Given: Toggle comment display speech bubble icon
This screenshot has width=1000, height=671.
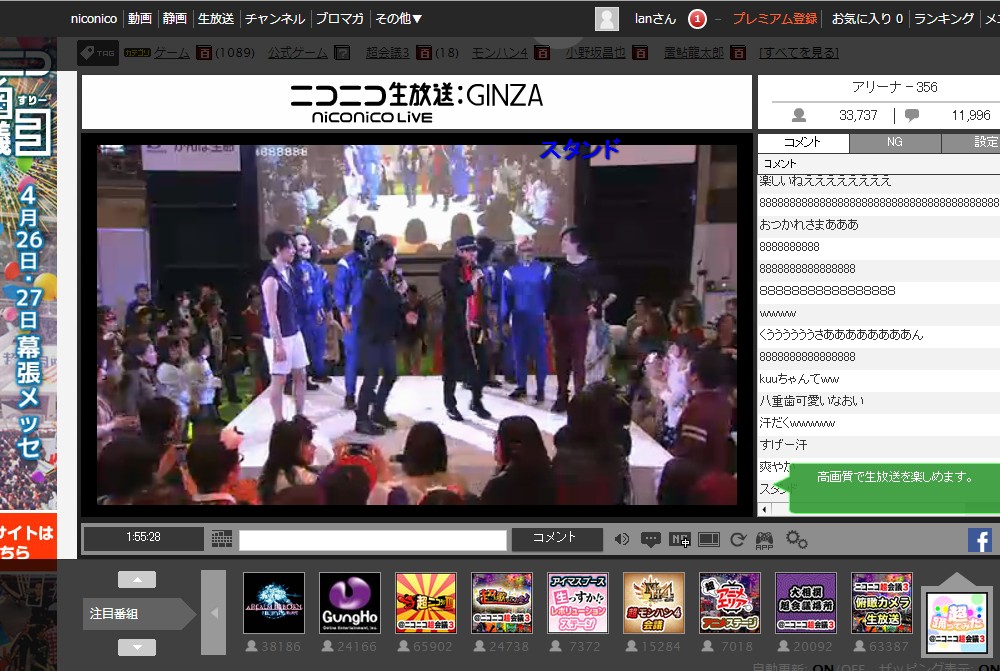Looking at the screenshot, I should coord(651,540).
